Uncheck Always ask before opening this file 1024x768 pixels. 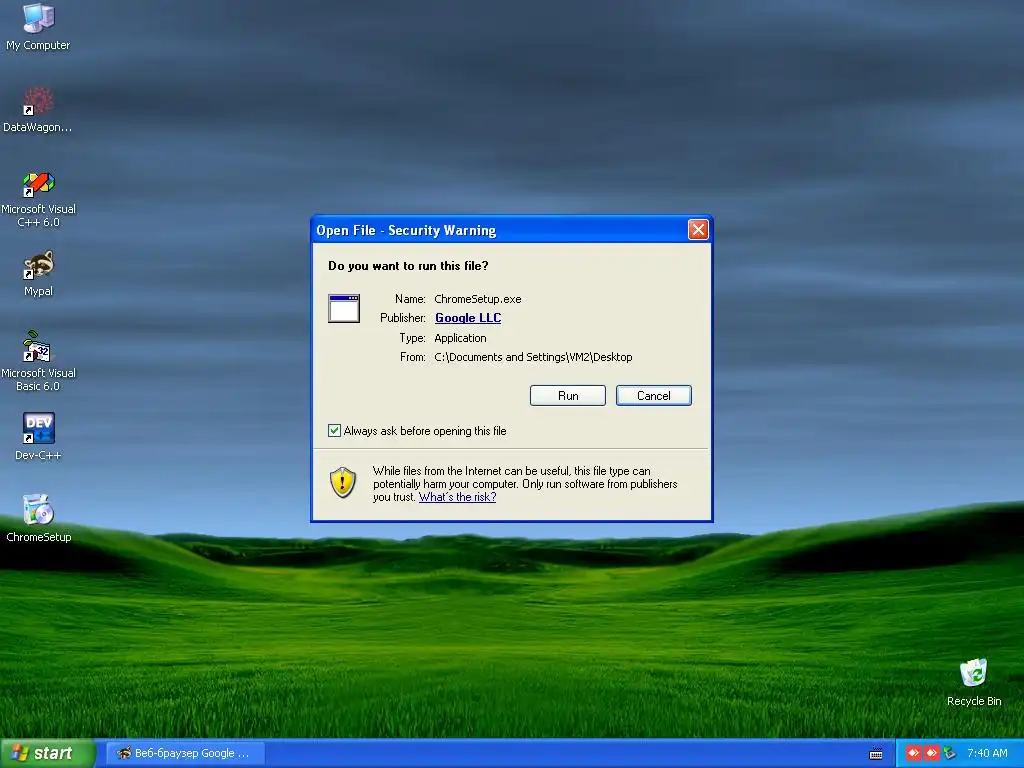click(334, 430)
